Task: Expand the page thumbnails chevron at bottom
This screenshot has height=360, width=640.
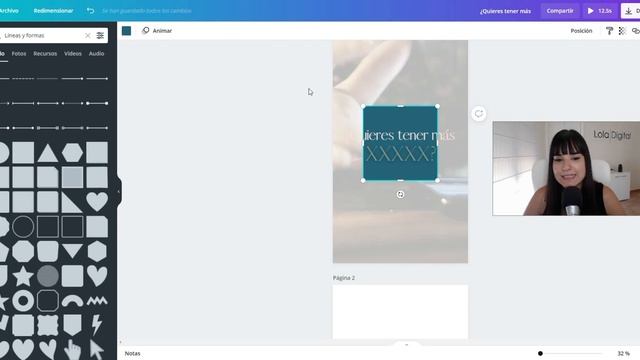Action: coord(407,345)
